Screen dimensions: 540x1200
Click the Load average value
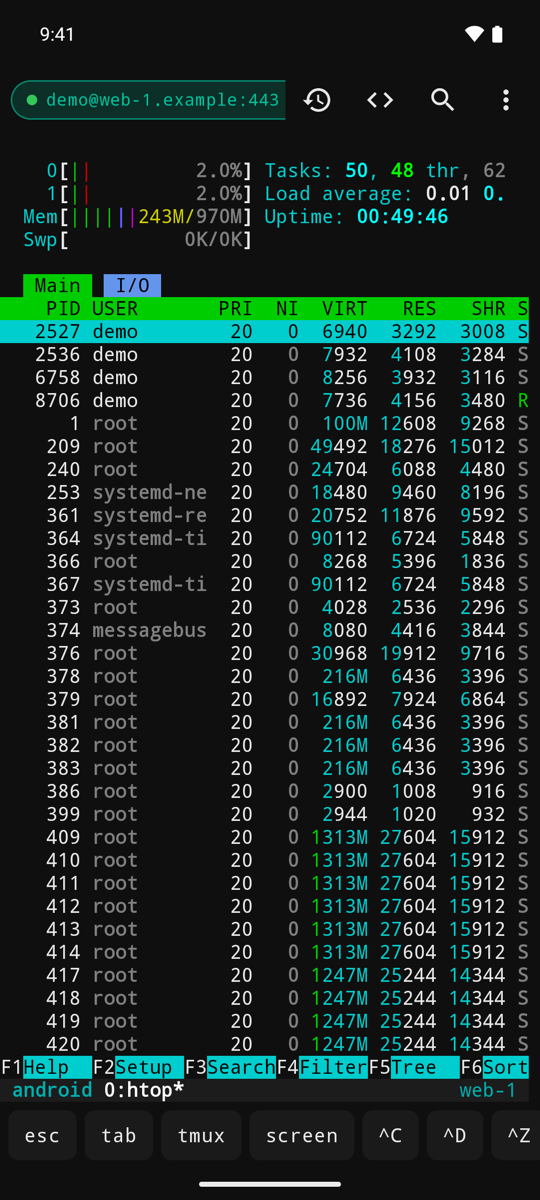(466, 194)
